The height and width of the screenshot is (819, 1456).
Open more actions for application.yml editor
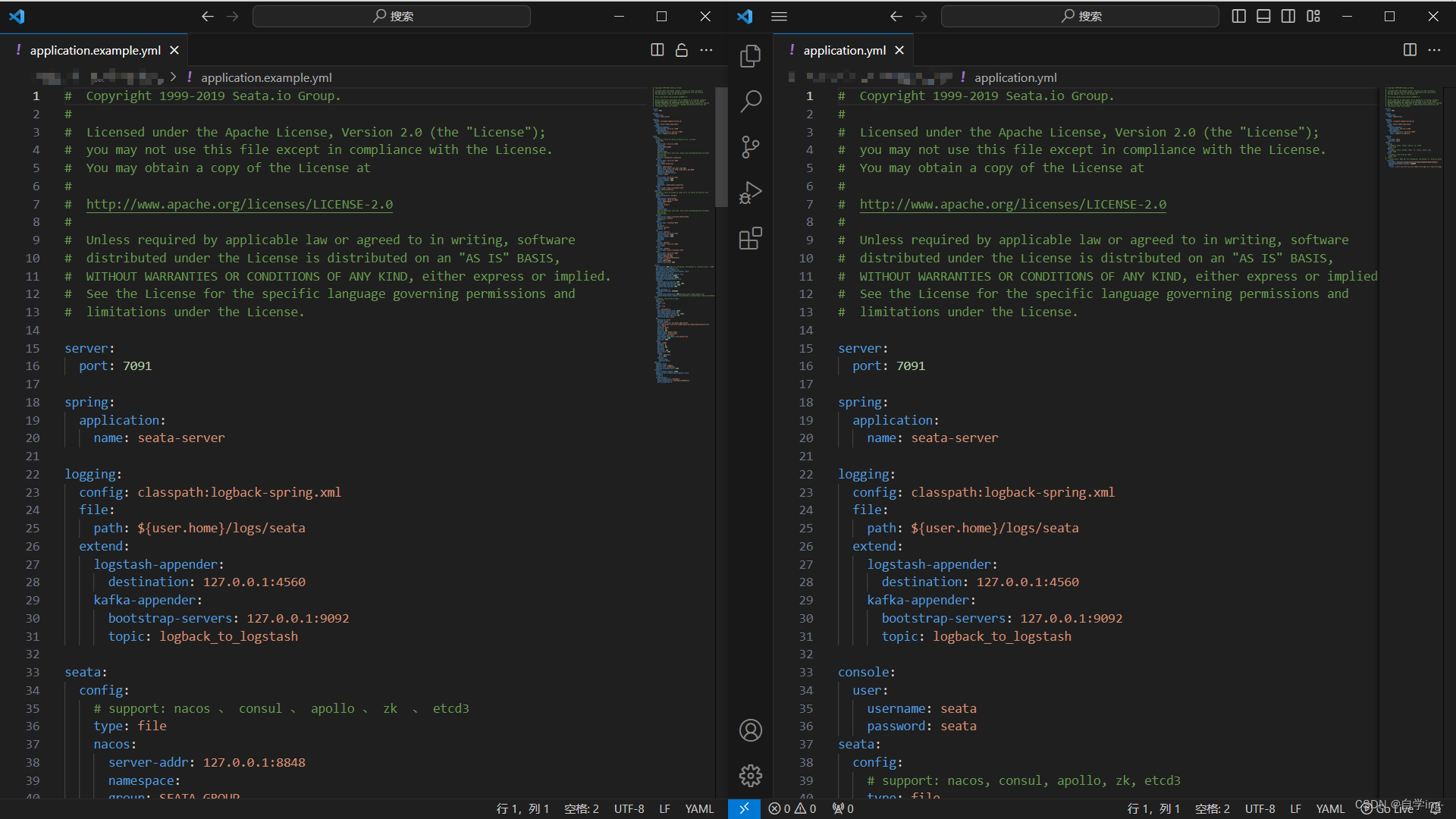(1434, 50)
